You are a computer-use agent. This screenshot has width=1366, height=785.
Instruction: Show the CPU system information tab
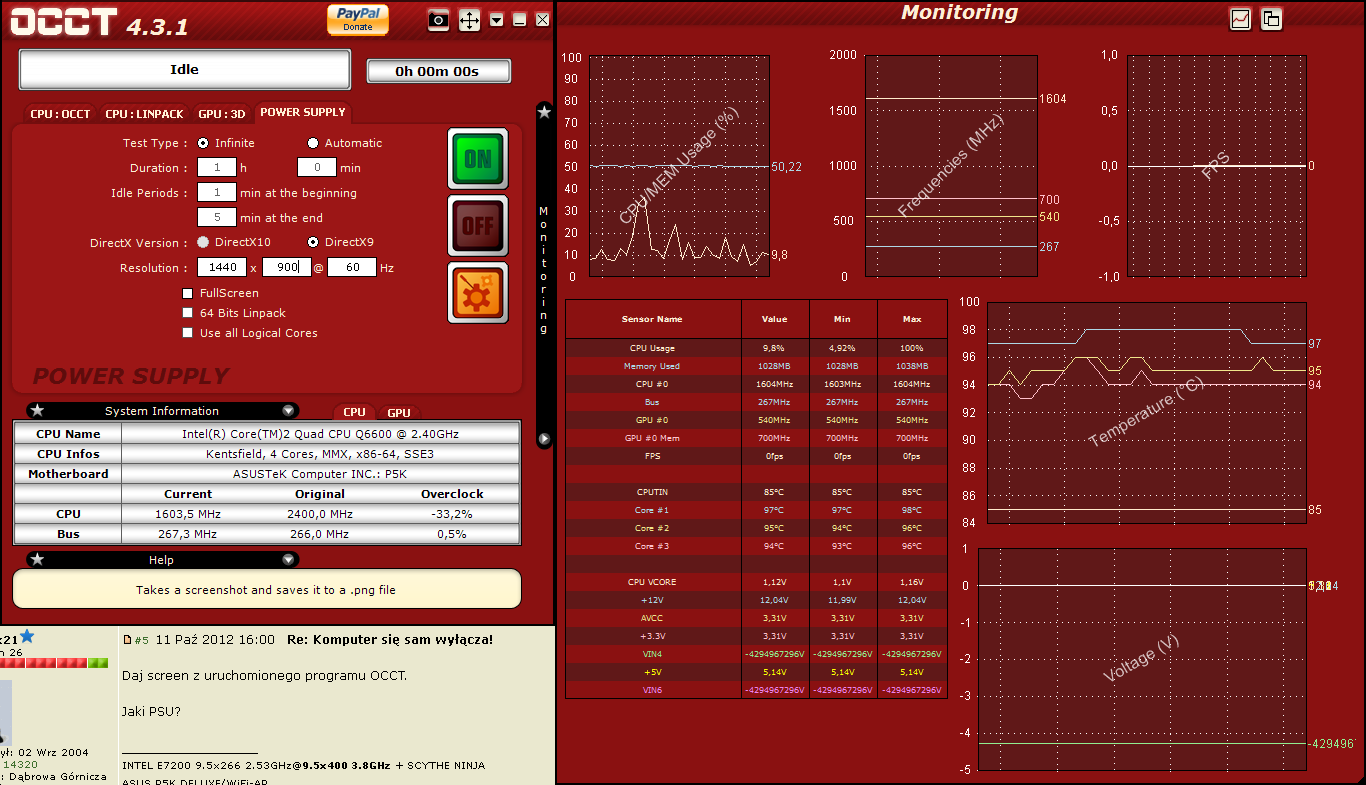355,412
